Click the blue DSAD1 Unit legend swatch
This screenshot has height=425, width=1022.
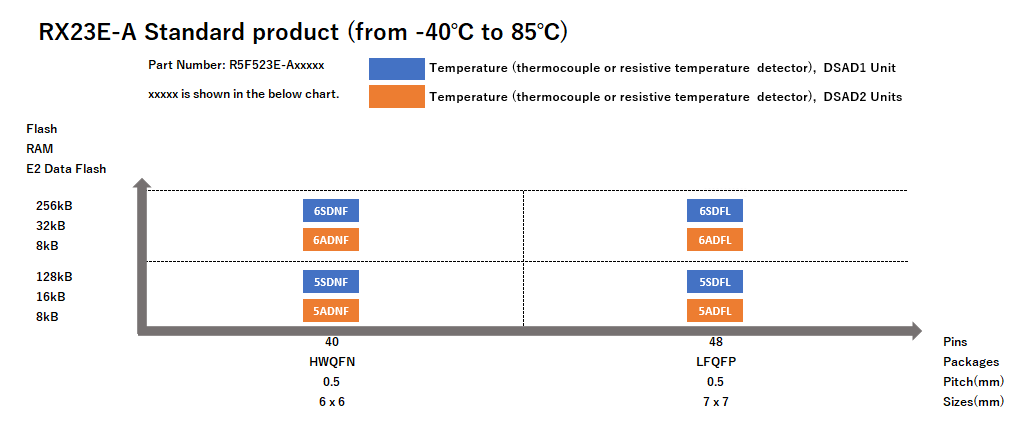pos(397,68)
